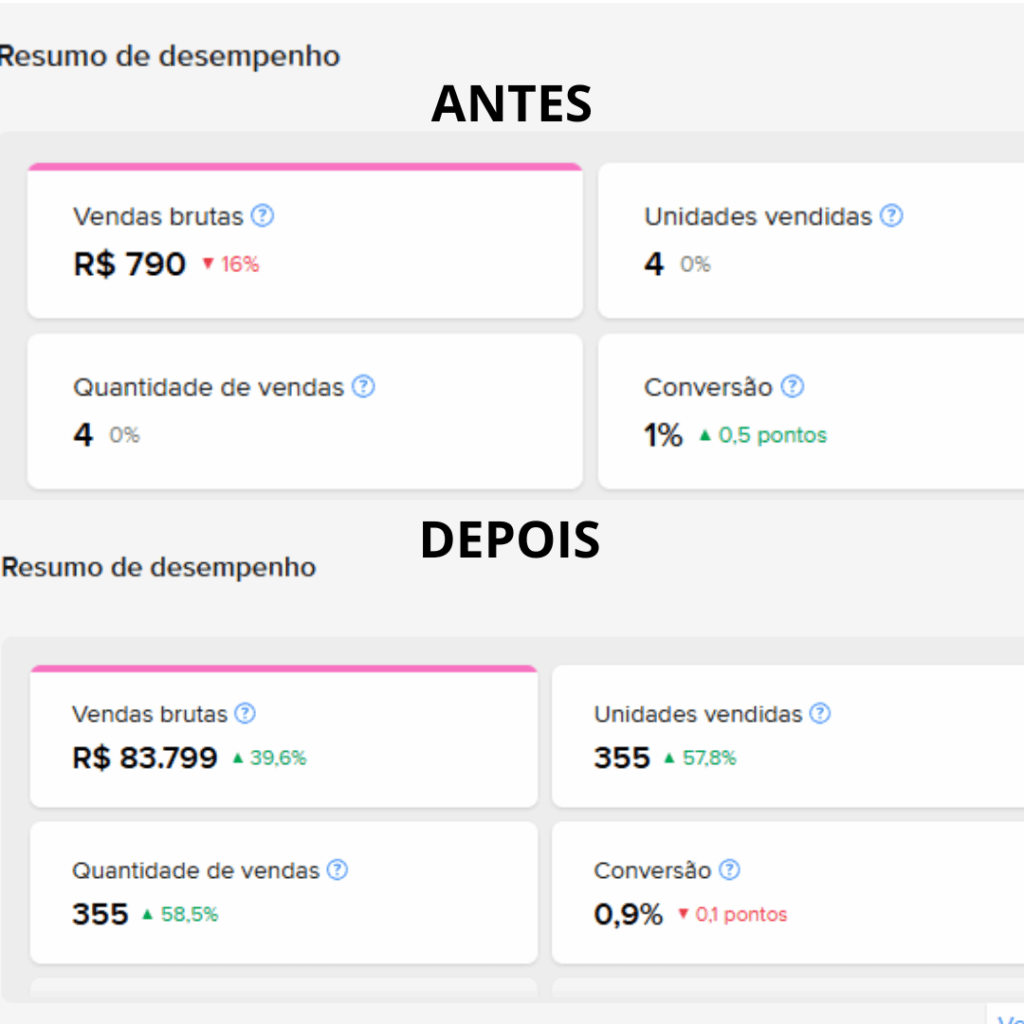This screenshot has width=1024, height=1024.
Task: Click the 58,5% growth indicator
Action: 180,914
